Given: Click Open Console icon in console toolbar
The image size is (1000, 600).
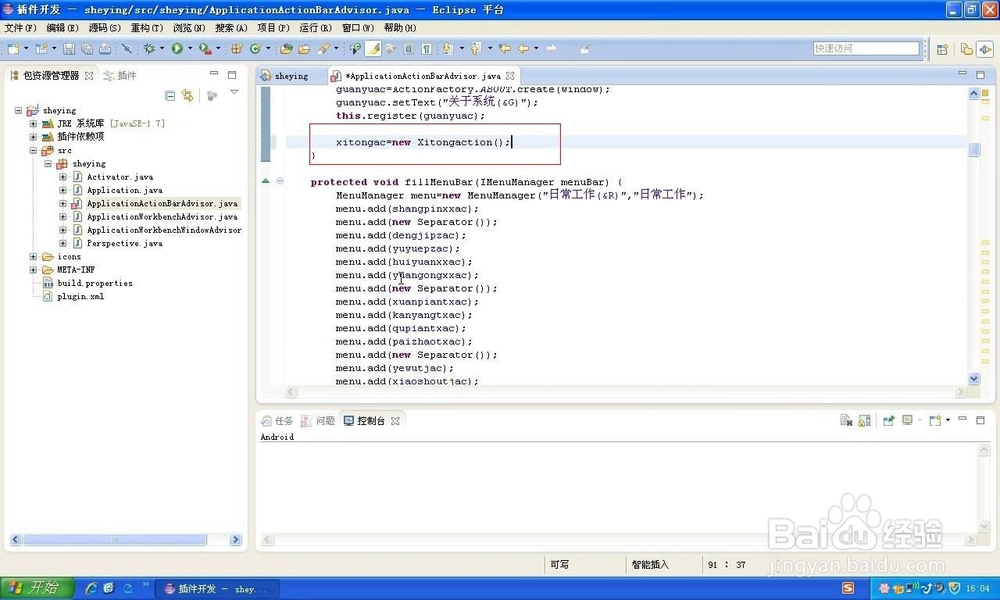Looking at the screenshot, I should click(x=934, y=420).
